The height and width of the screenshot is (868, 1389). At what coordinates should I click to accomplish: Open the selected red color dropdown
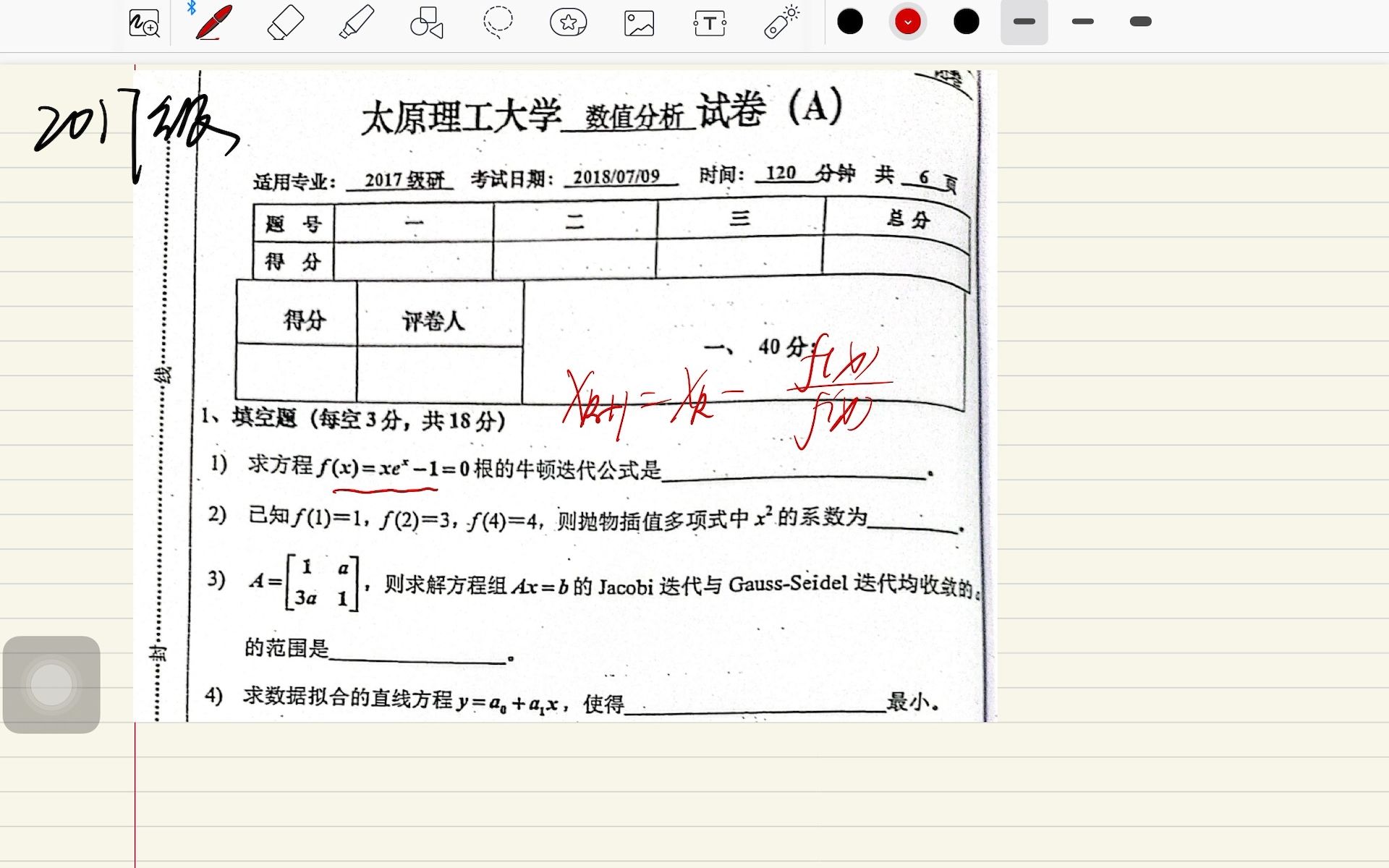point(907,22)
